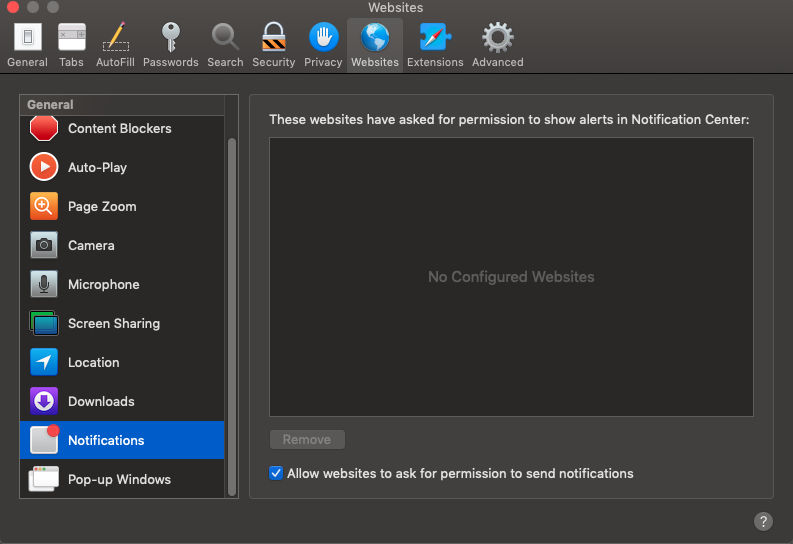Click the Pop-up Windows icon
Viewport: 793px width, 544px height.
44,479
